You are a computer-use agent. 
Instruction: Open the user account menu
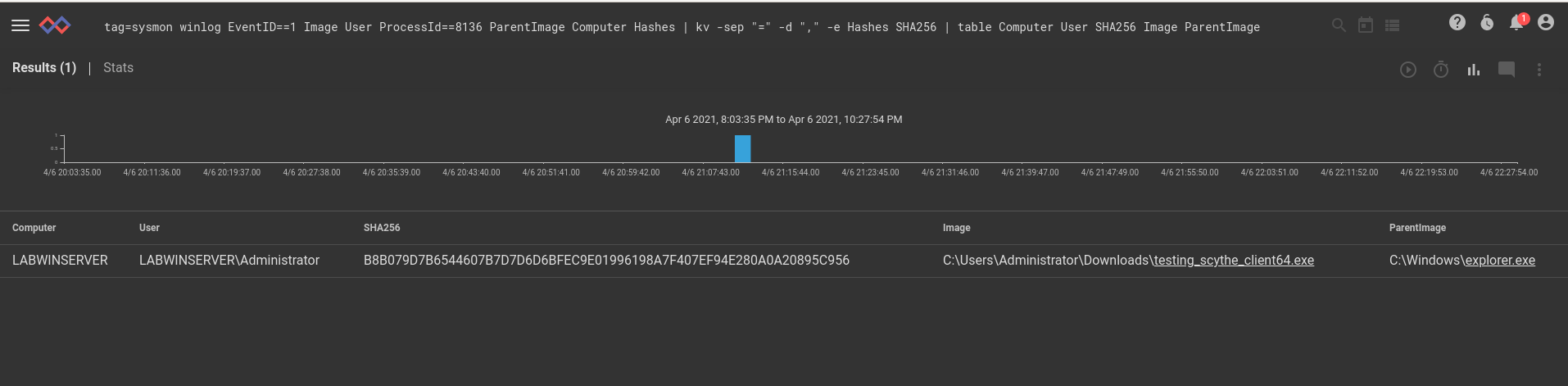(1546, 22)
